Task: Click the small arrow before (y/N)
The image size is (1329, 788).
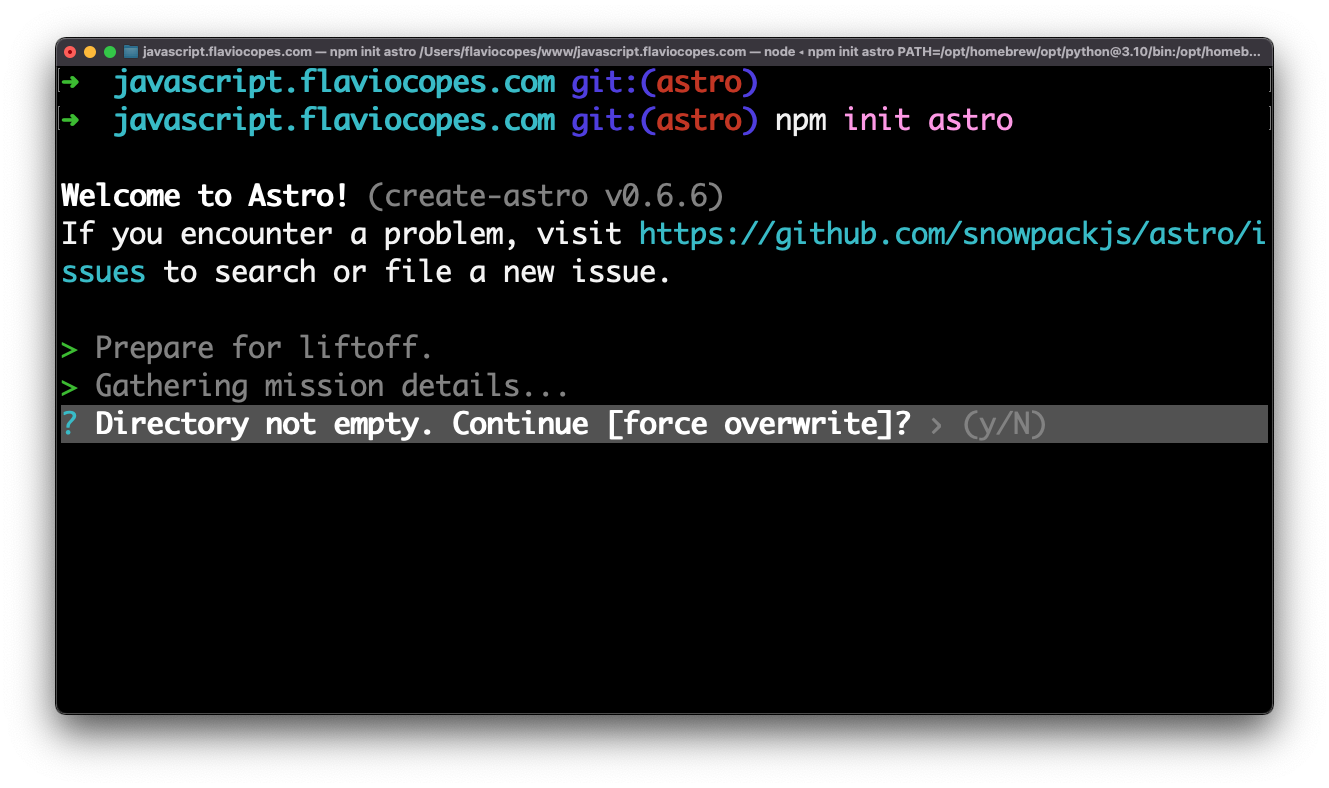Action: click(x=937, y=425)
